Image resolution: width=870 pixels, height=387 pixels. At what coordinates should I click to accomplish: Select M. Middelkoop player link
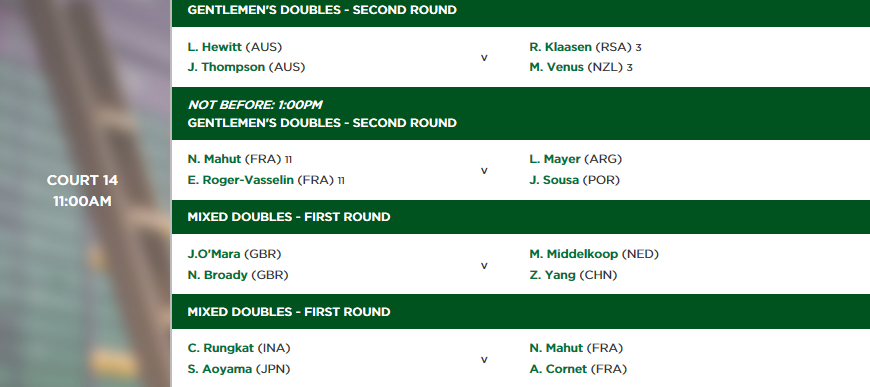pos(573,254)
